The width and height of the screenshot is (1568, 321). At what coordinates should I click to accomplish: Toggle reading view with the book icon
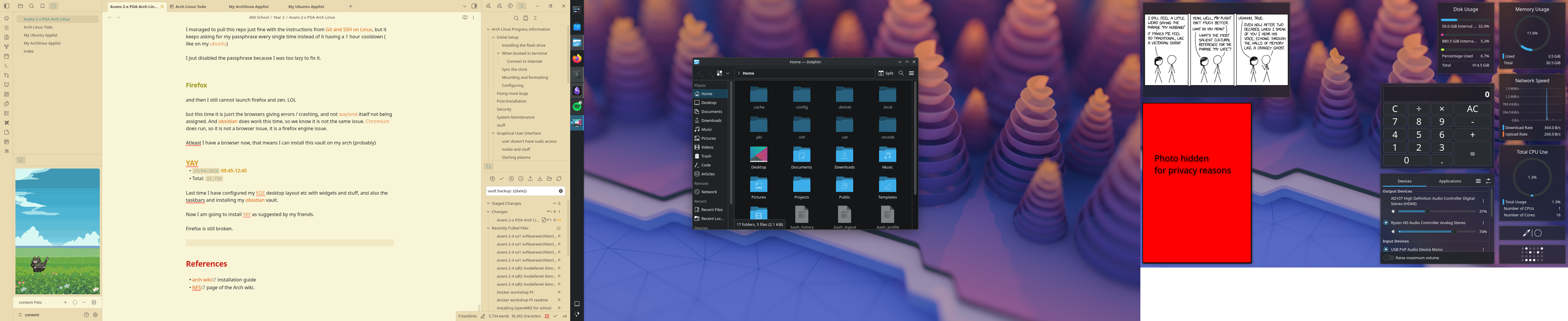465,18
